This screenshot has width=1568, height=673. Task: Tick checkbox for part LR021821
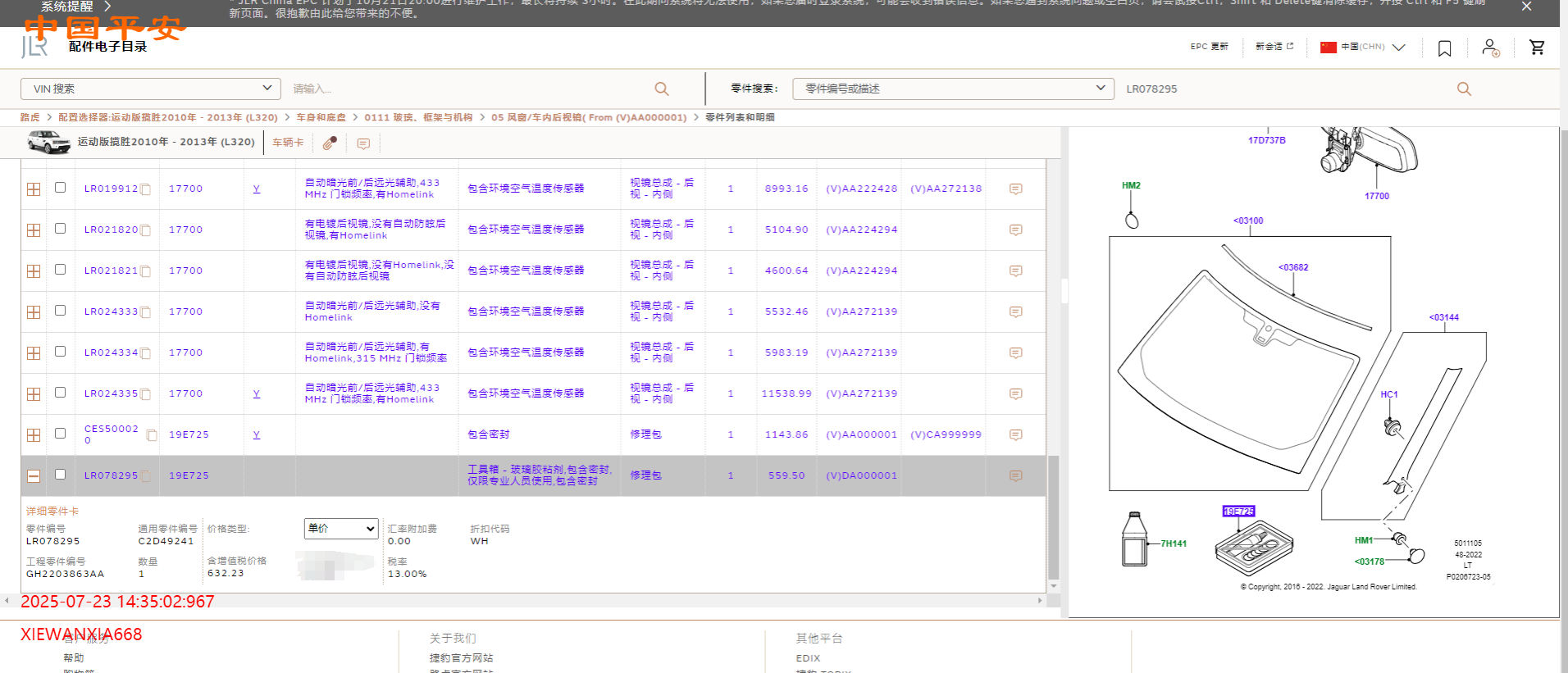pos(60,270)
